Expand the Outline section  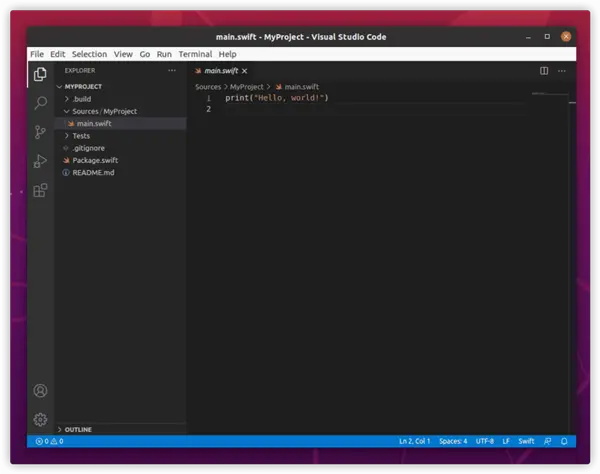(78, 429)
